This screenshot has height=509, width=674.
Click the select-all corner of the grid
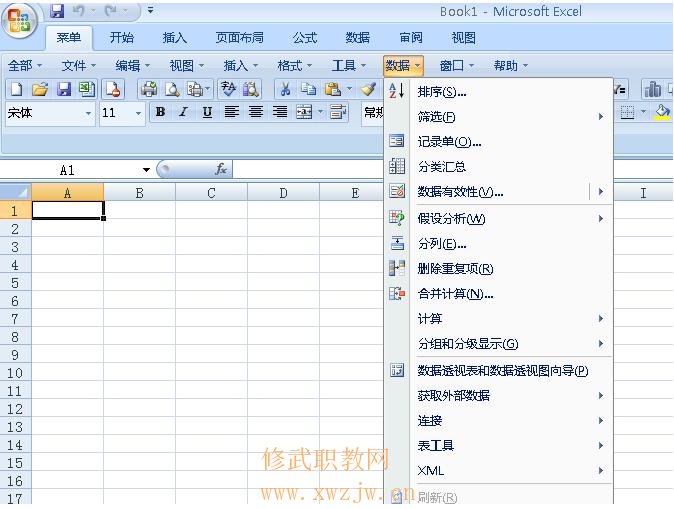tap(15, 192)
